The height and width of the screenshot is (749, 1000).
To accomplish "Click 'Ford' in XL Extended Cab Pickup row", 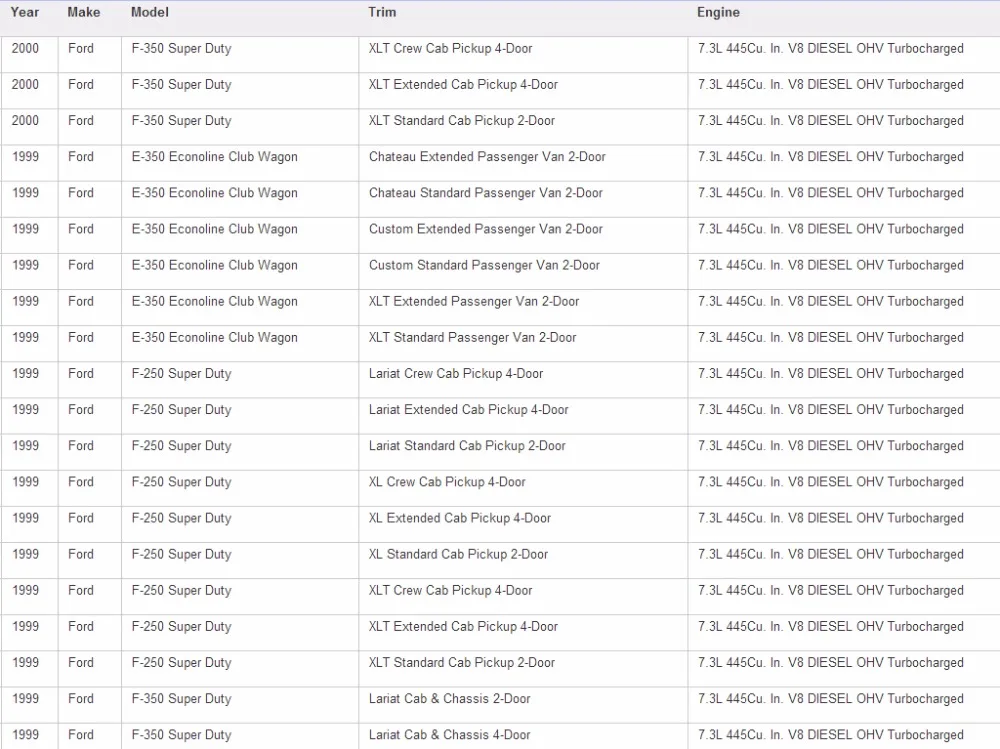I will (x=80, y=518).
